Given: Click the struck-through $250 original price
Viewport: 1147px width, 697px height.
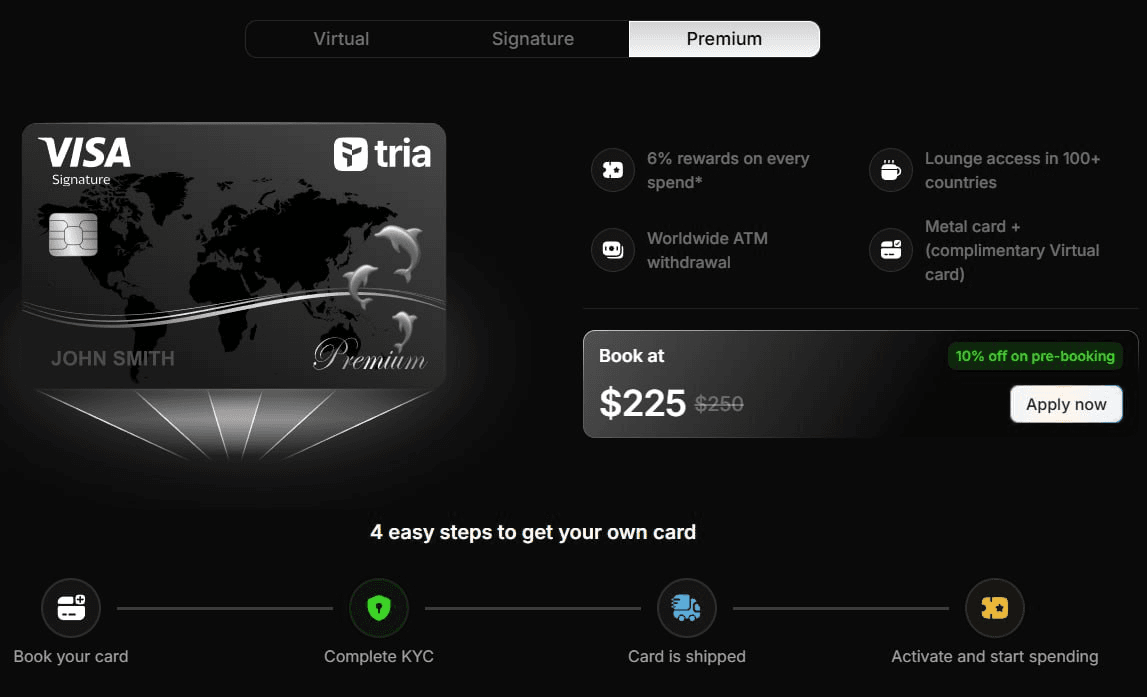Looking at the screenshot, I should tap(719, 404).
